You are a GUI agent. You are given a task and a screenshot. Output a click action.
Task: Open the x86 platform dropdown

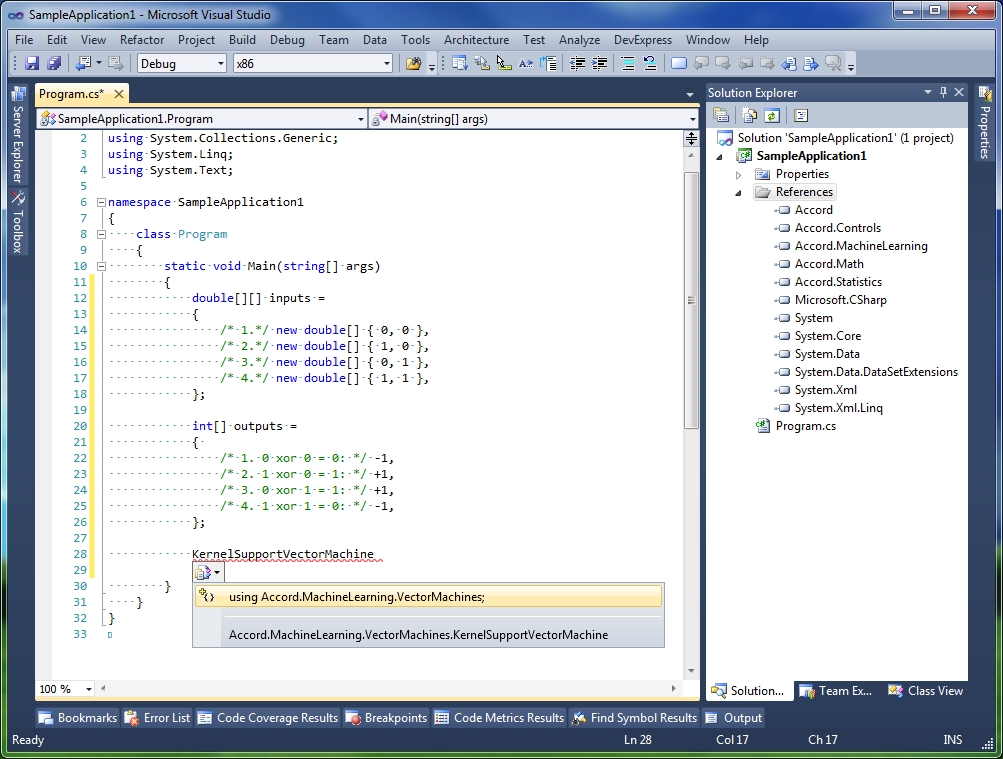tap(386, 64)
